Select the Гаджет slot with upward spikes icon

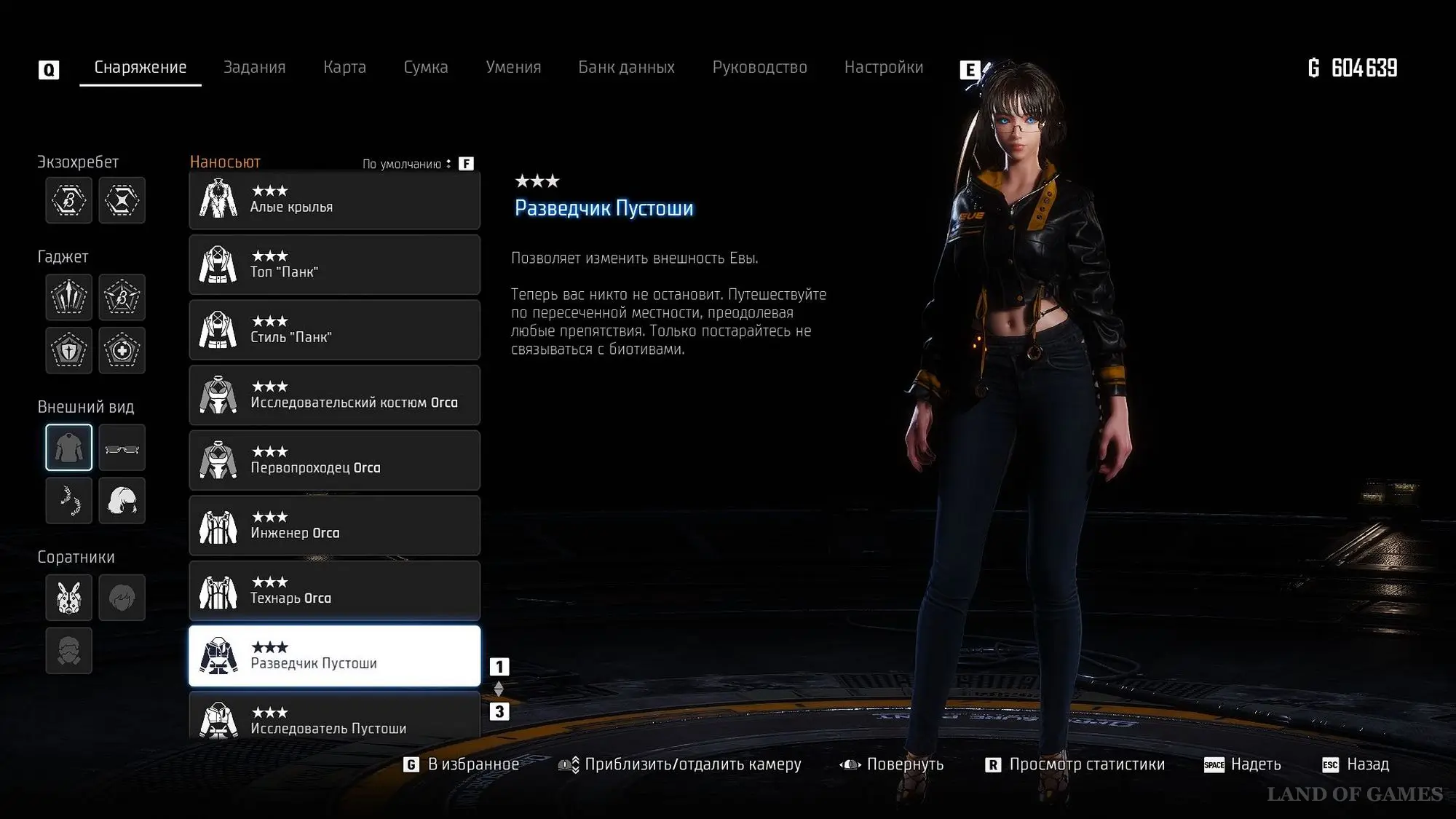[69, 297]
